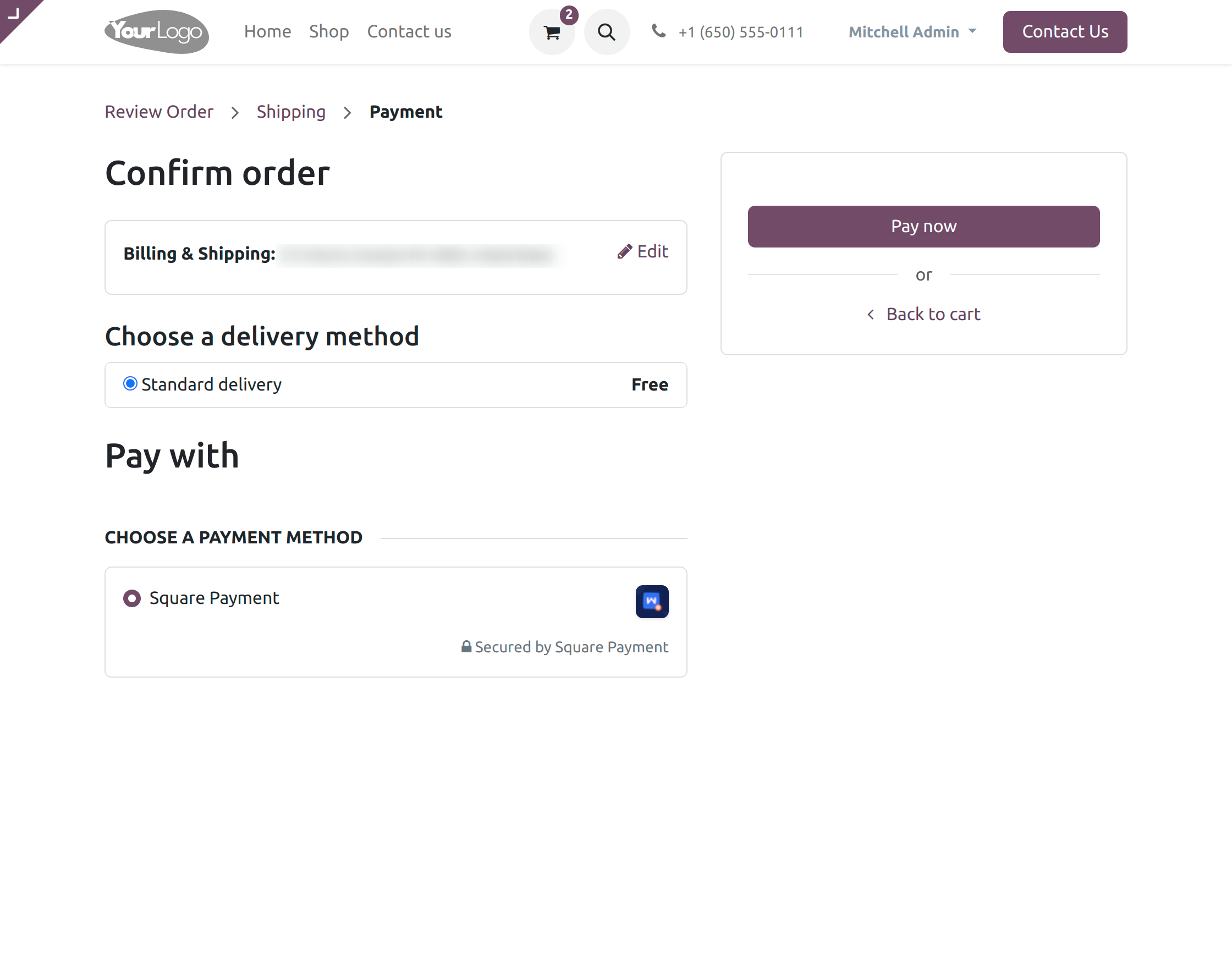
Task: Select the Standard delivery option
Action: point(130,384)
